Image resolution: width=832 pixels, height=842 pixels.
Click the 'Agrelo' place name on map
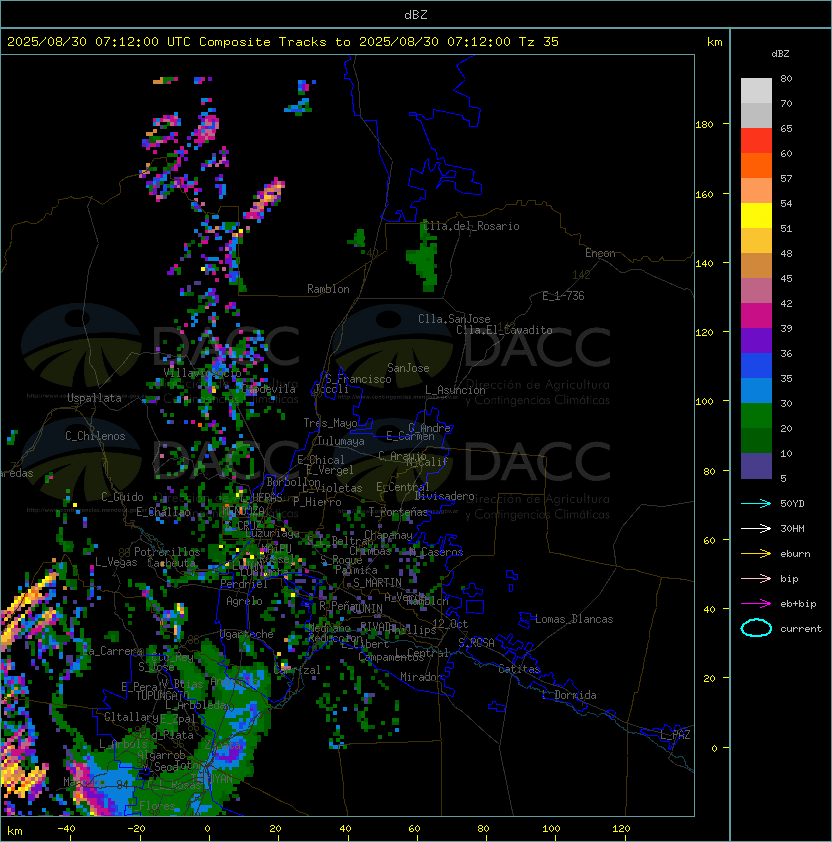point(244,601)
